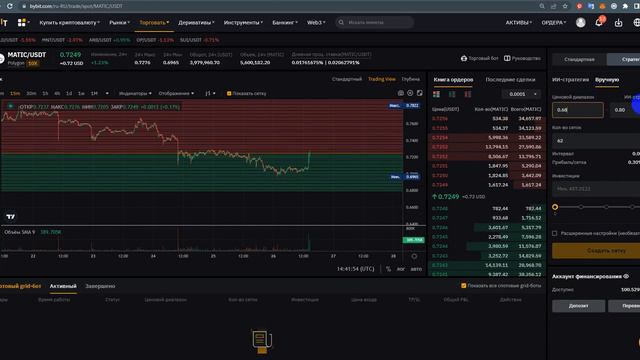Select the 1d timeframe
This screenshot has width=640, height=360.
pos(69,93)
